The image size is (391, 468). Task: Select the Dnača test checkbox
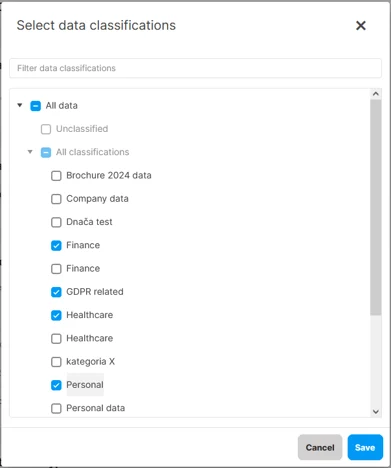56,222
